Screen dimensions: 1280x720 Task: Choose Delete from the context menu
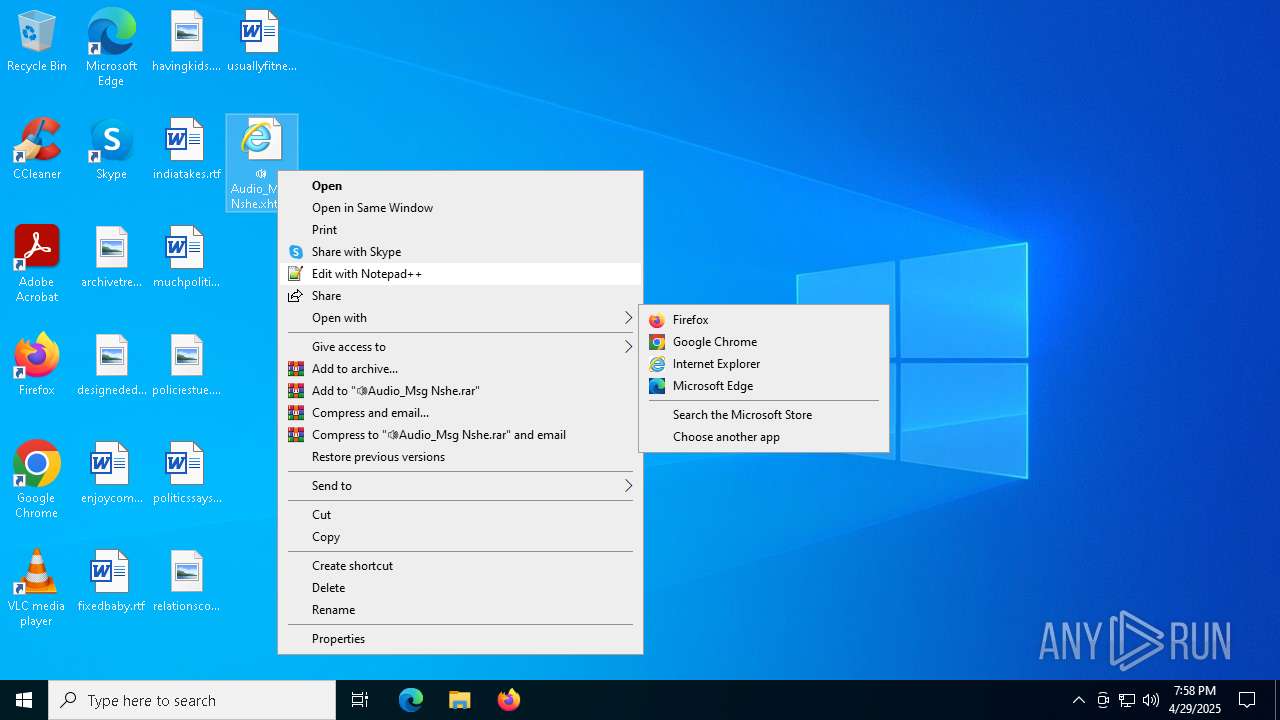(x=460, y=588)
